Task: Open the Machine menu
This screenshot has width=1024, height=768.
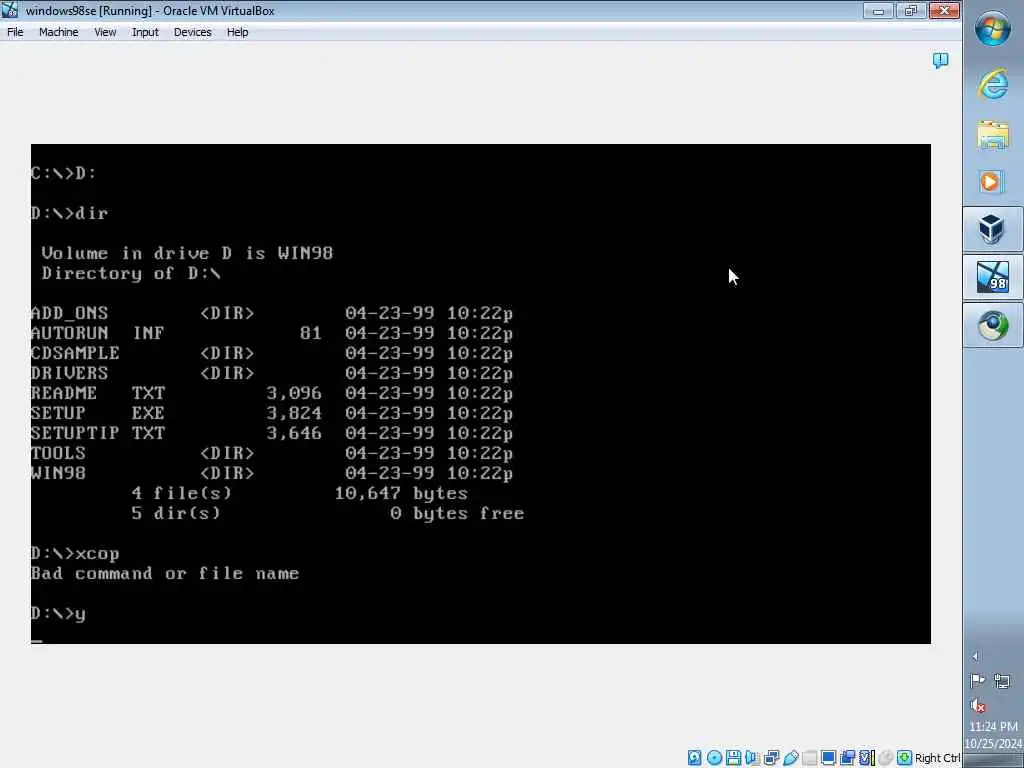Action: coord(59,32)
